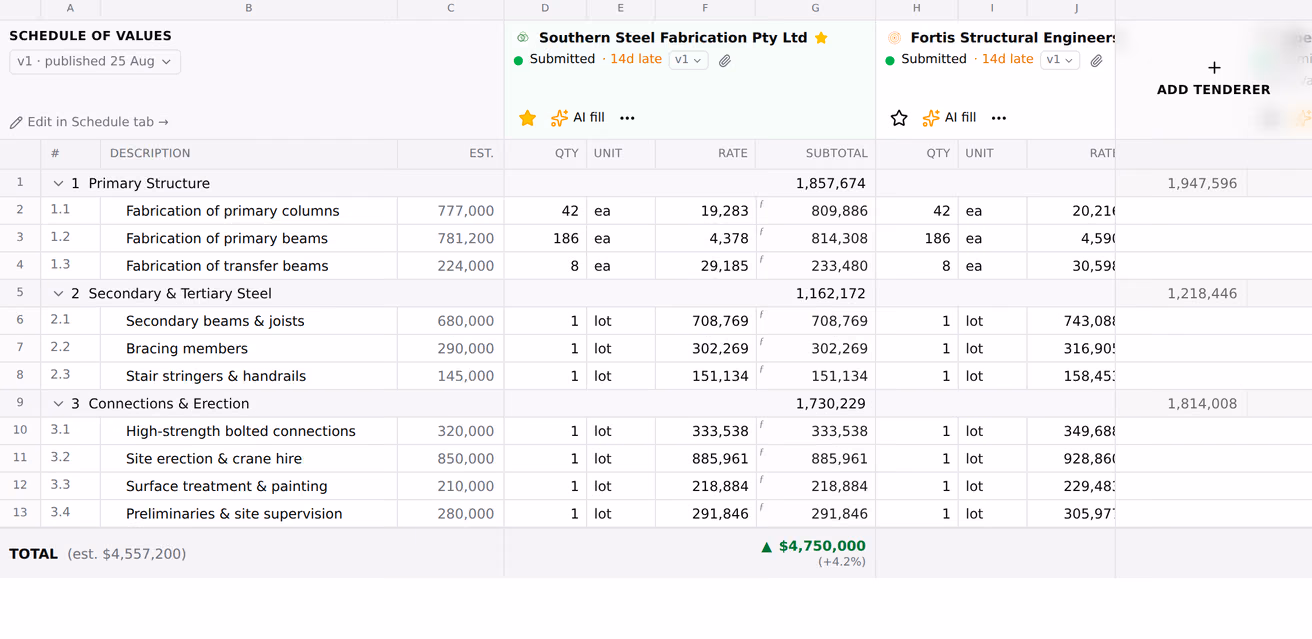Click the DESCRIPTION column heading
Viewport: 1312px width, 639px height.
click(150, 153)
